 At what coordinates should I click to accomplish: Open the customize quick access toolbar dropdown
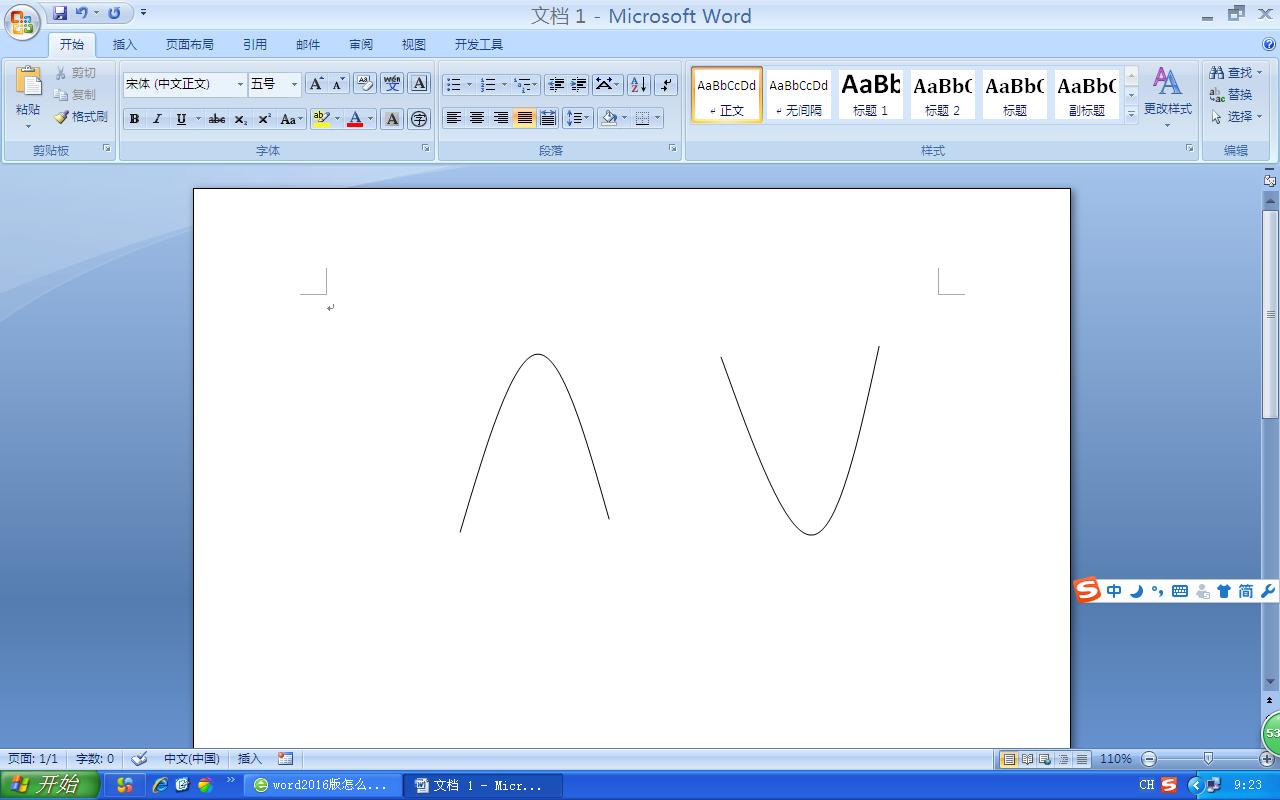click(x=144, y=13)
